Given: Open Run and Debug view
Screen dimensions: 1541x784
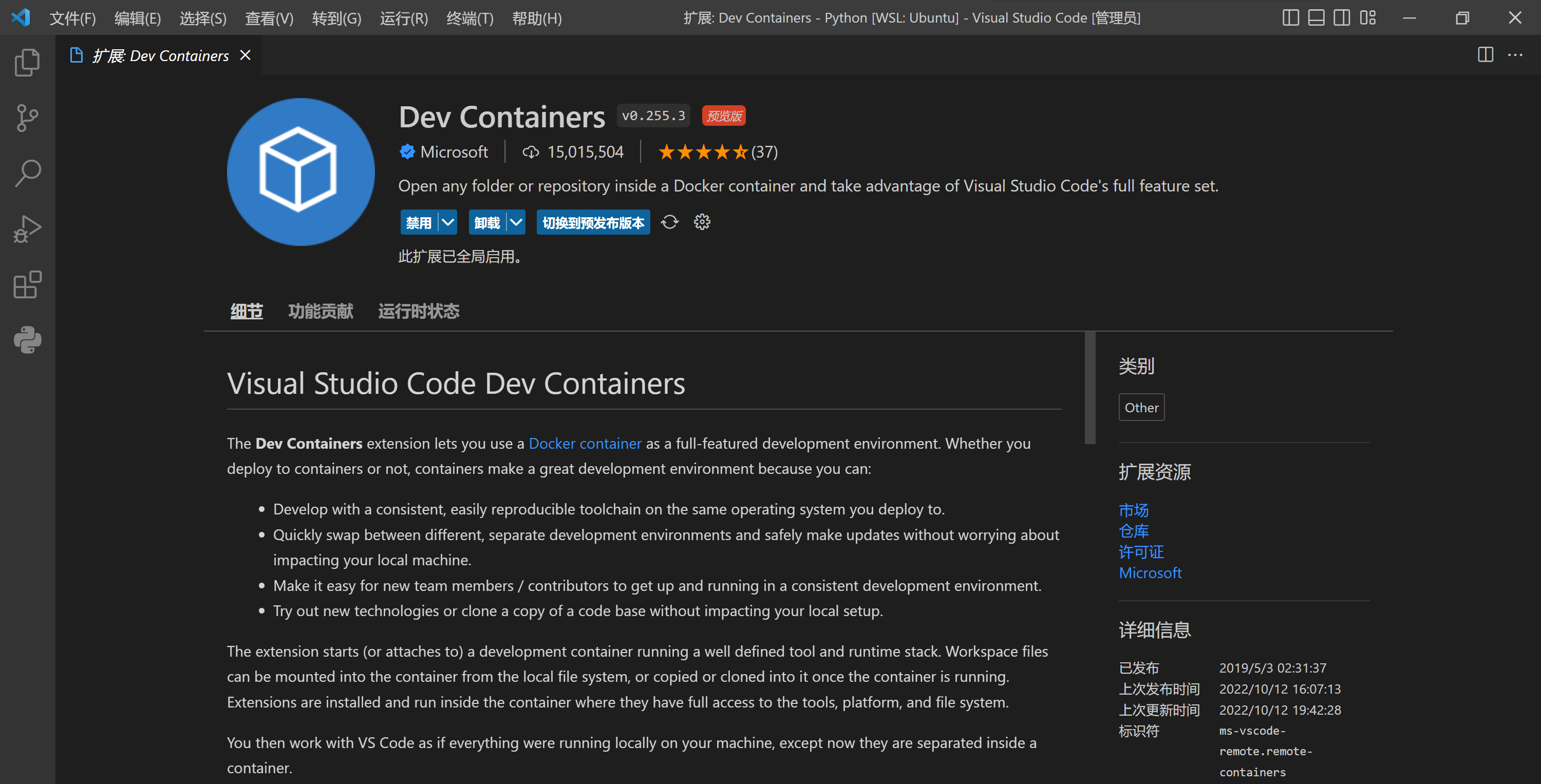Looking at the screenshot, I should 27,229.
